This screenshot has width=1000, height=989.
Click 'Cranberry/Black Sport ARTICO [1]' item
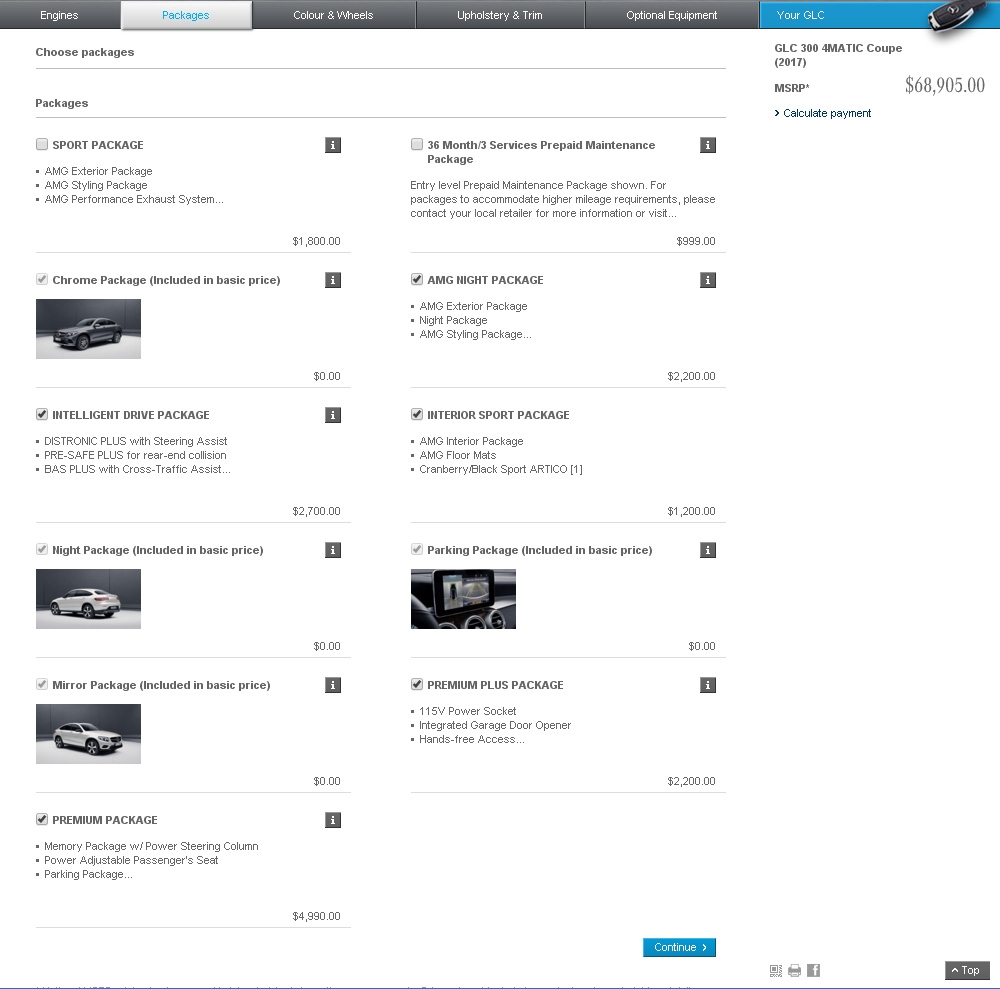501,469
